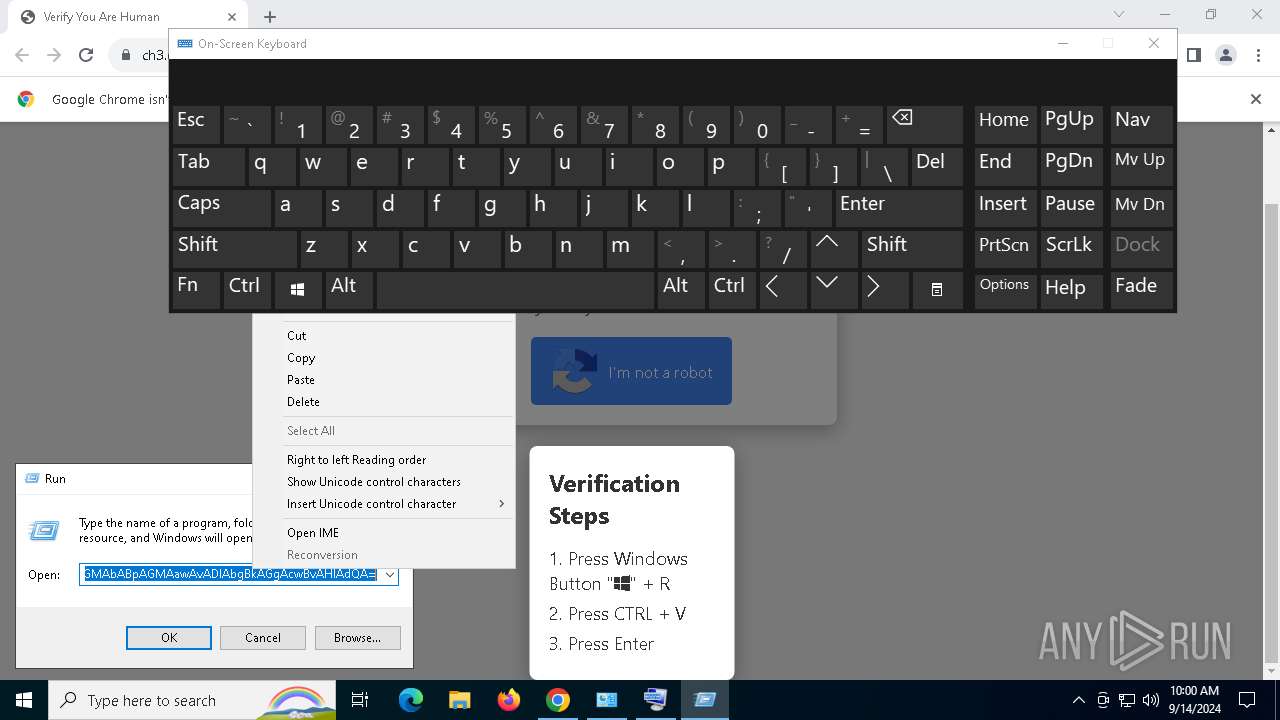This screenshot has height=720, width=1280.
Task: Click the context menu key on keyboard
Action: click(937, 290)
